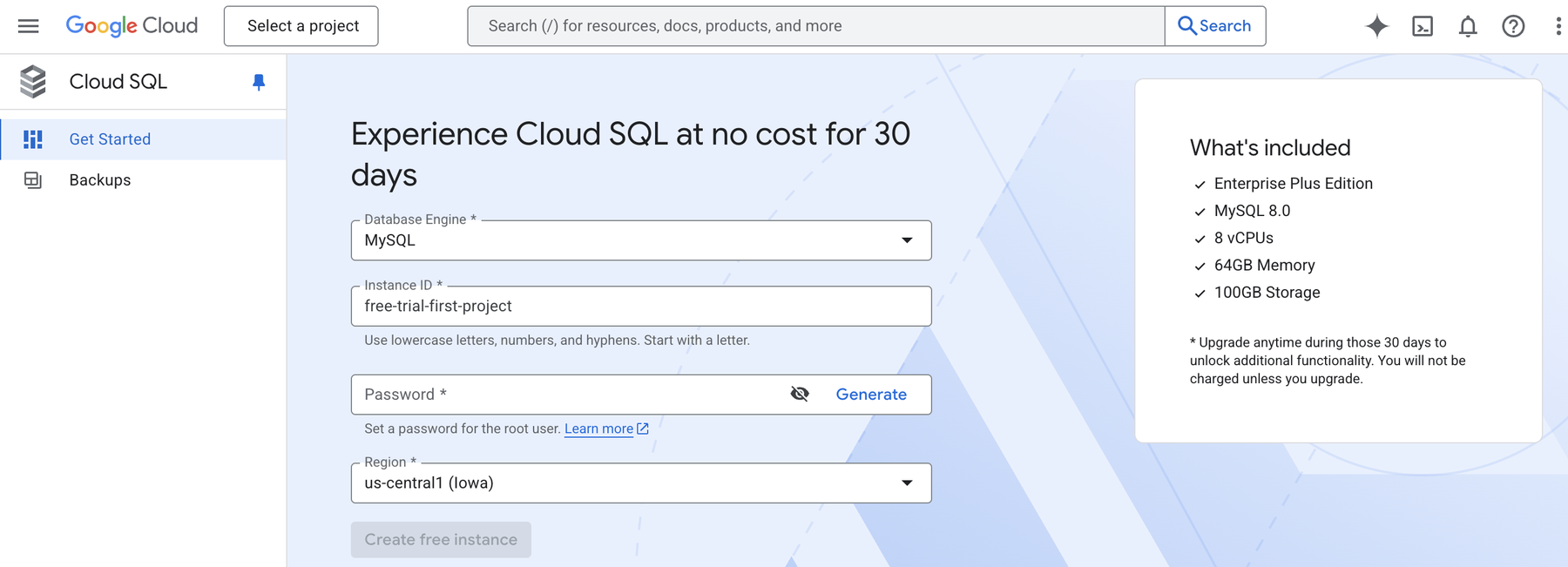This screenshot has height=567, width=1568.
Task: Click the upgrade anytime footnote text
Action: [1328, 361]
